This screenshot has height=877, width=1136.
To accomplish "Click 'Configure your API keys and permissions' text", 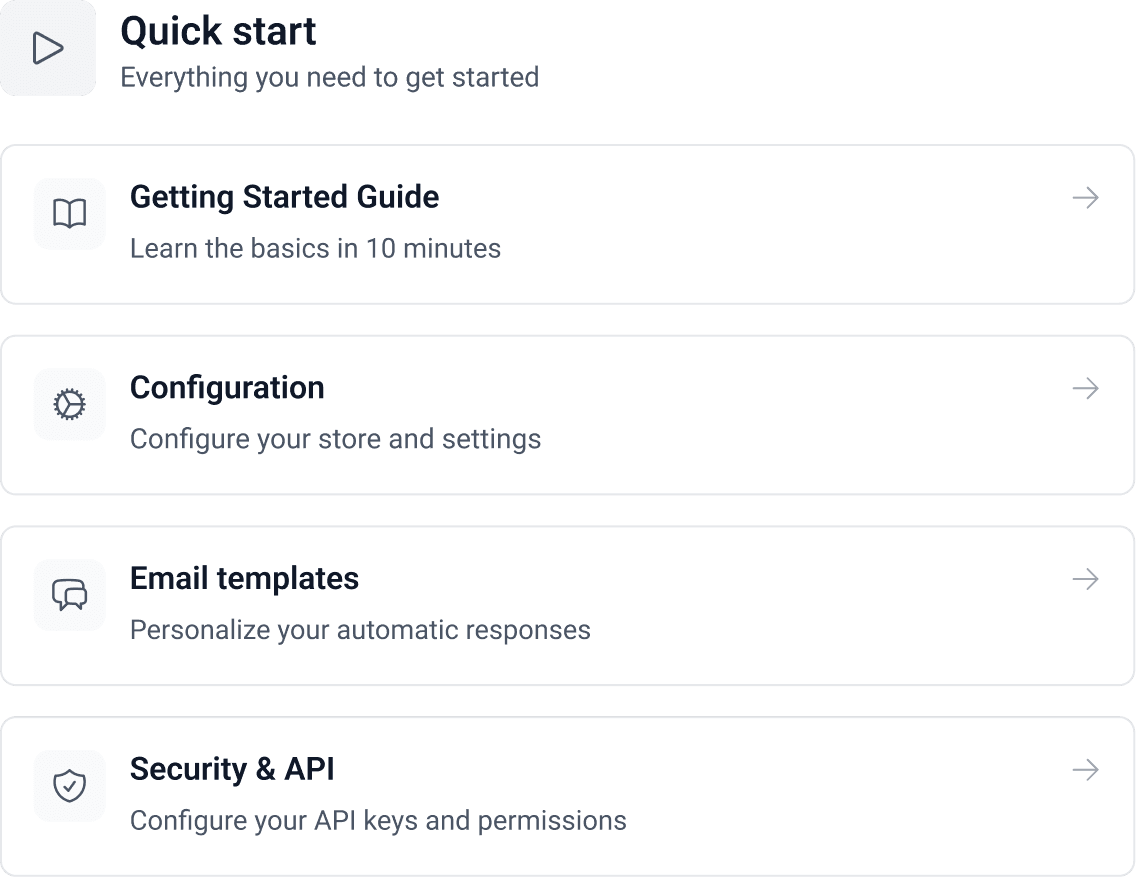I will tap(378, 821).
